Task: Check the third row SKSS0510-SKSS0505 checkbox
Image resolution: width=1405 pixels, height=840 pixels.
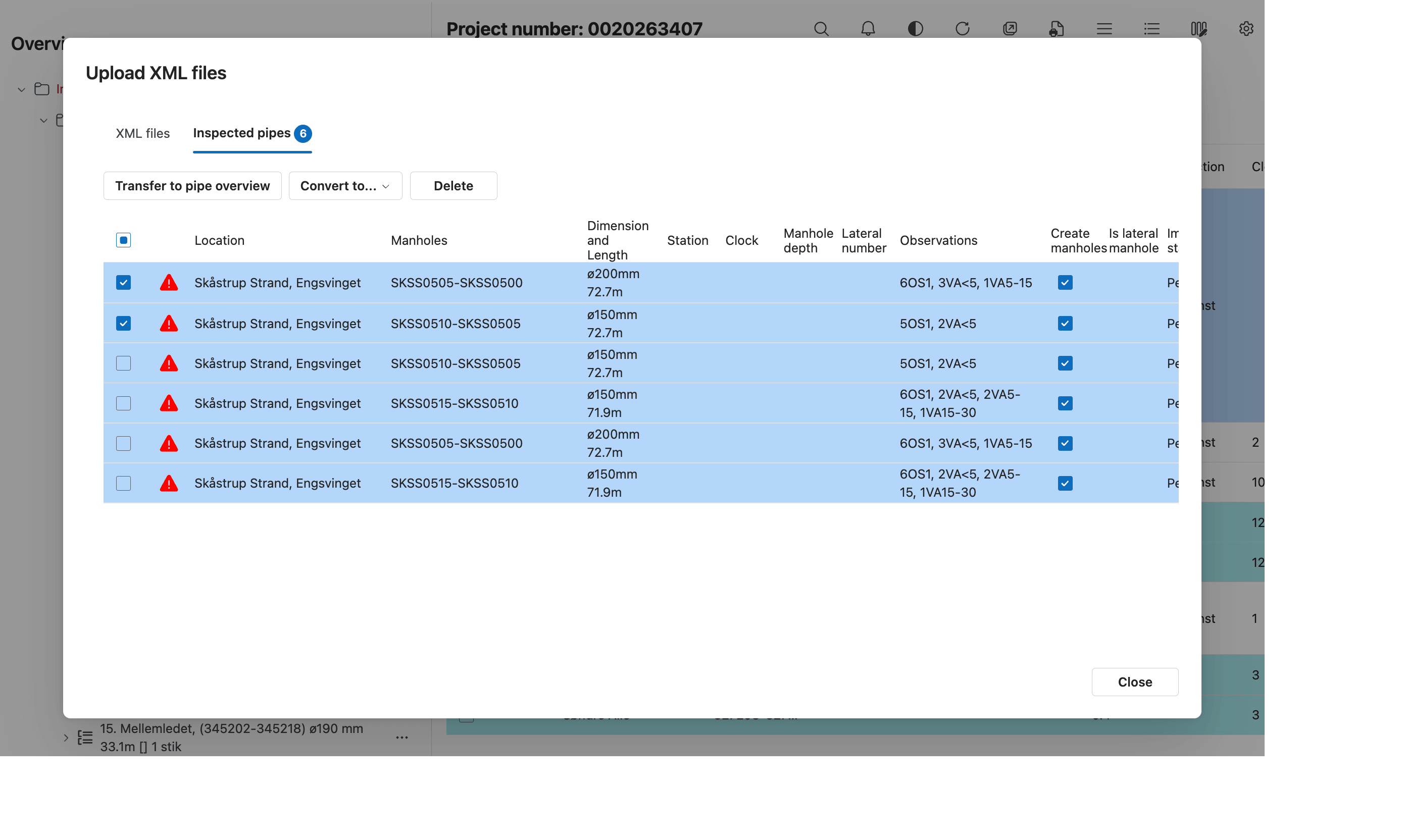Action: tap(123, 363)
